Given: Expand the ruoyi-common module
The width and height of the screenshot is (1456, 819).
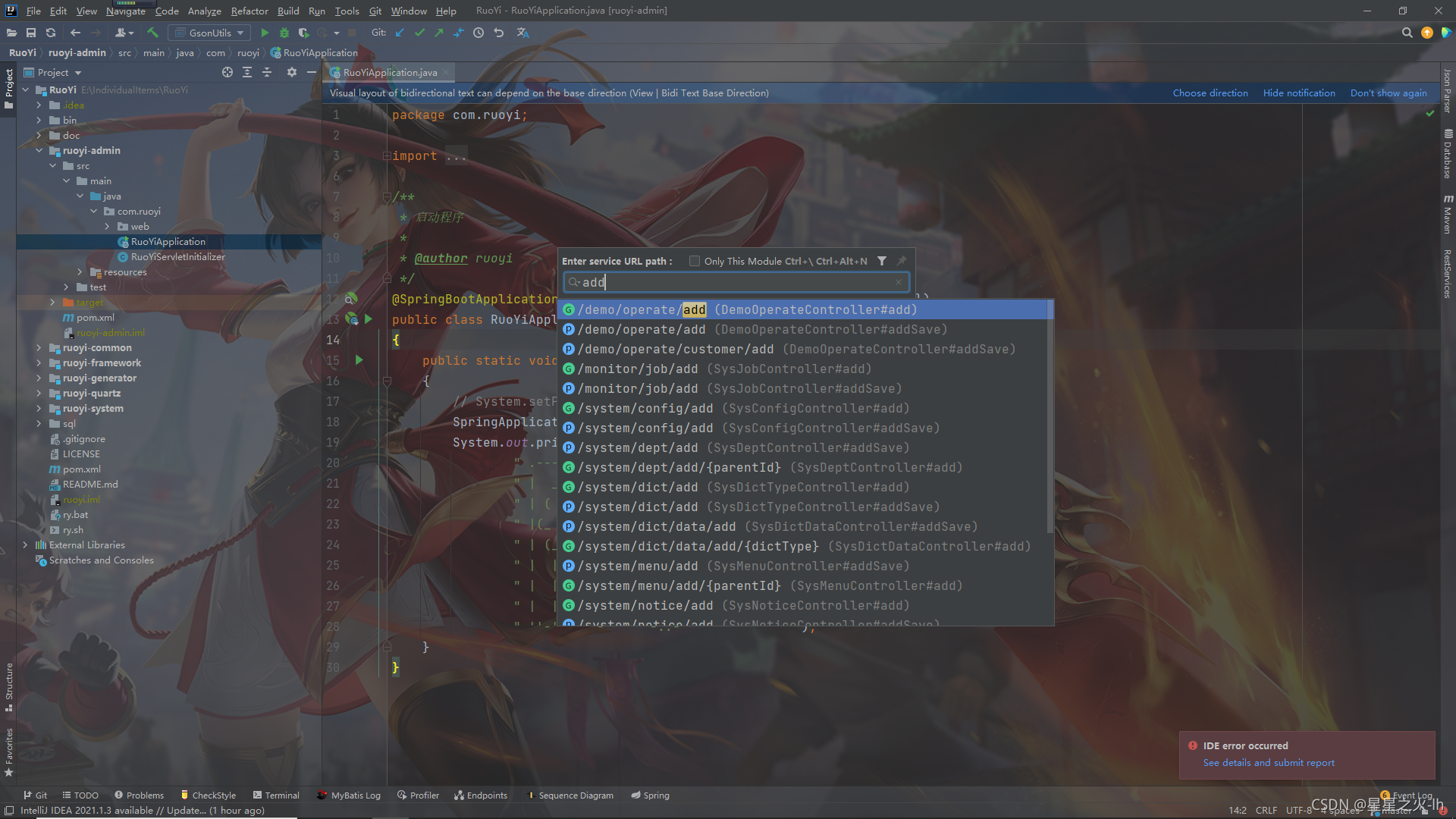Looking at the screenshot, I should point(39,348).
